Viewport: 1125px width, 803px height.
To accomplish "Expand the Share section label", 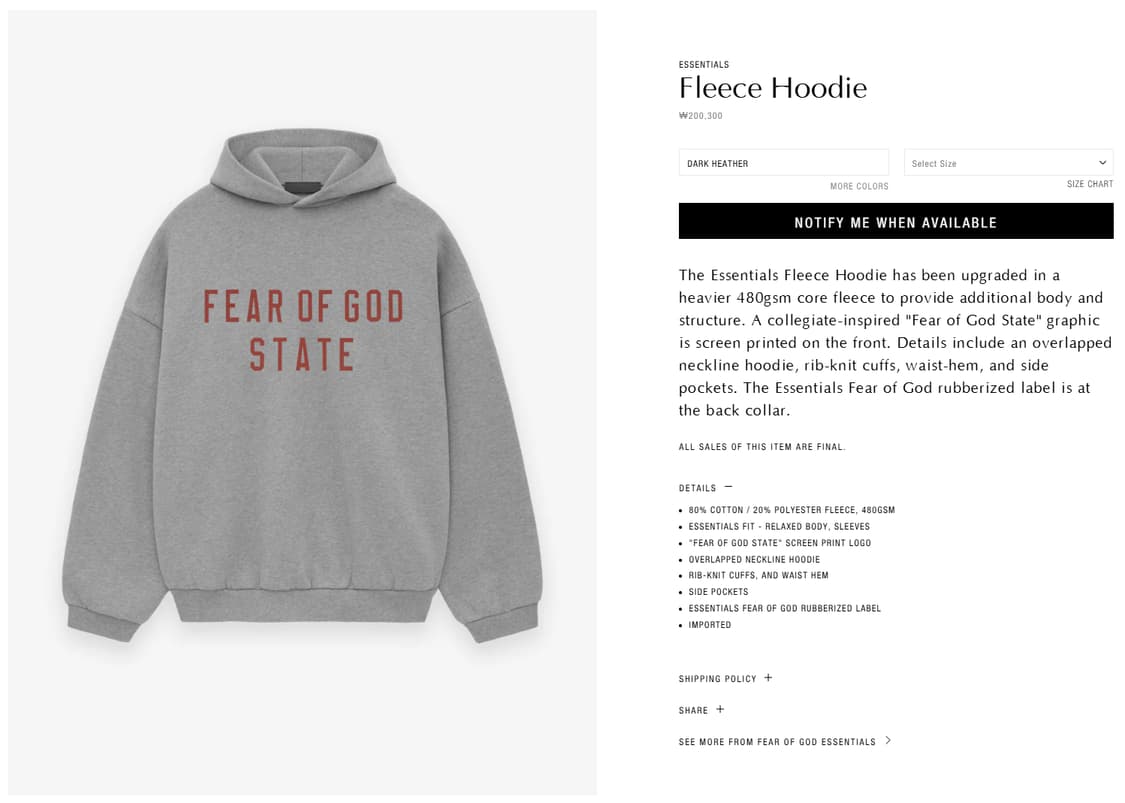I will click(x=693, y=711).
